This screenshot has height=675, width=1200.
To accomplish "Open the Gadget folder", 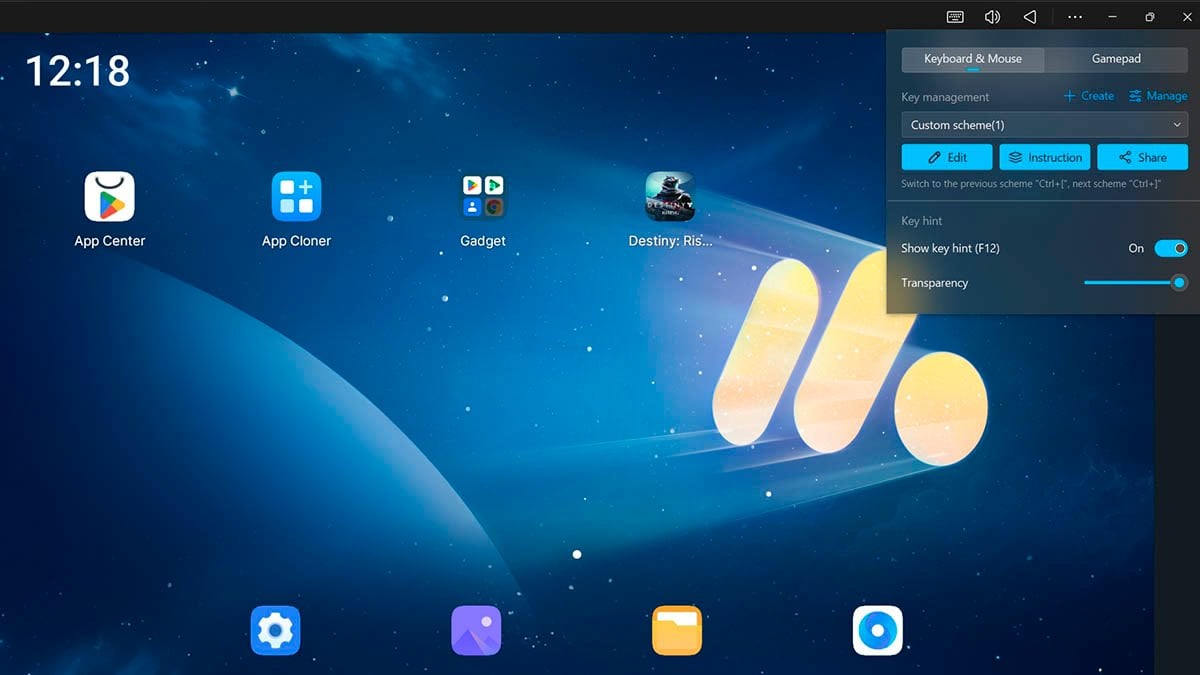I will (x=483, y=196).
